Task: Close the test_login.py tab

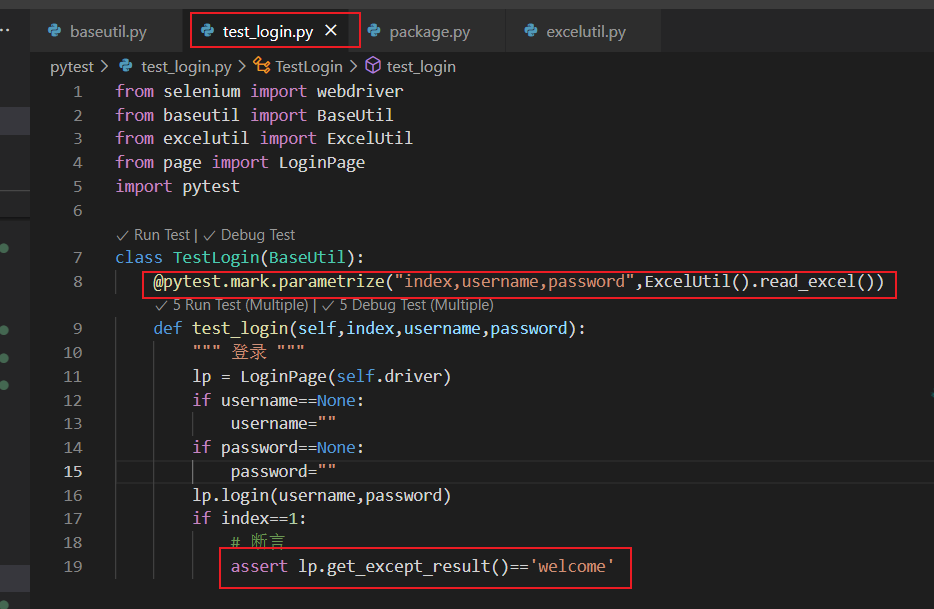Action: [x=331, y=30]
